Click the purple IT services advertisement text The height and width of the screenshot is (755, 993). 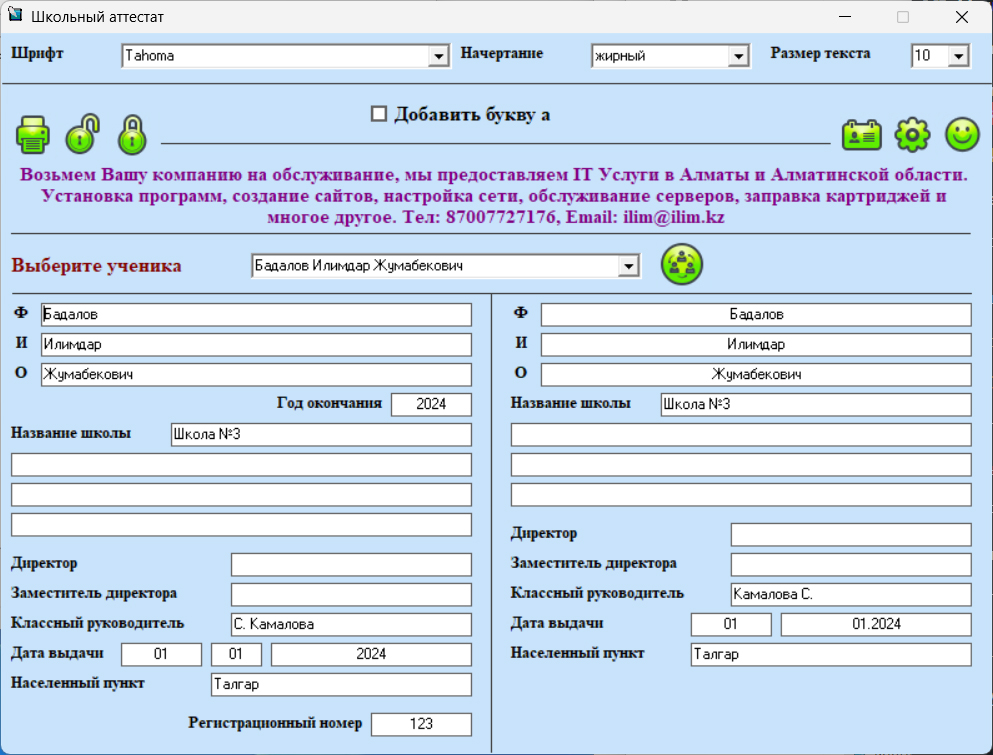(494, 196)
